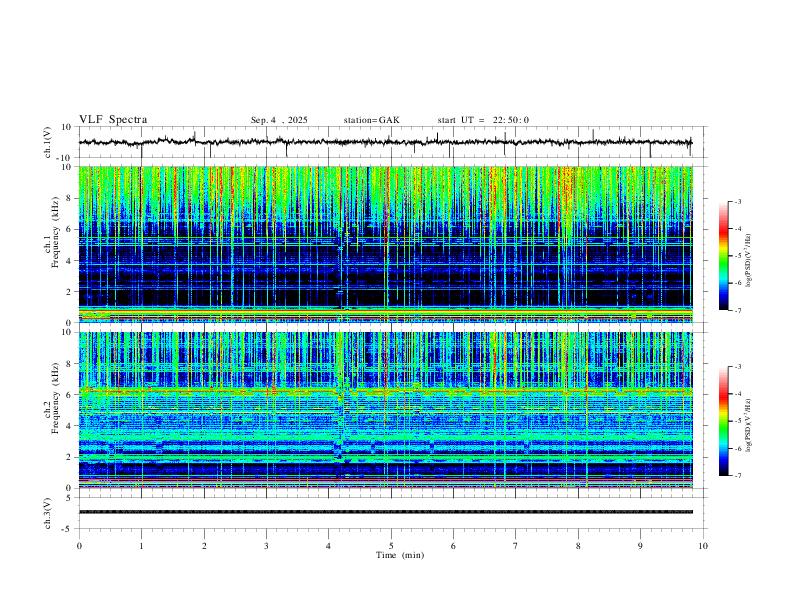Click the "-5" label on lower color bar

click(737, 421)
